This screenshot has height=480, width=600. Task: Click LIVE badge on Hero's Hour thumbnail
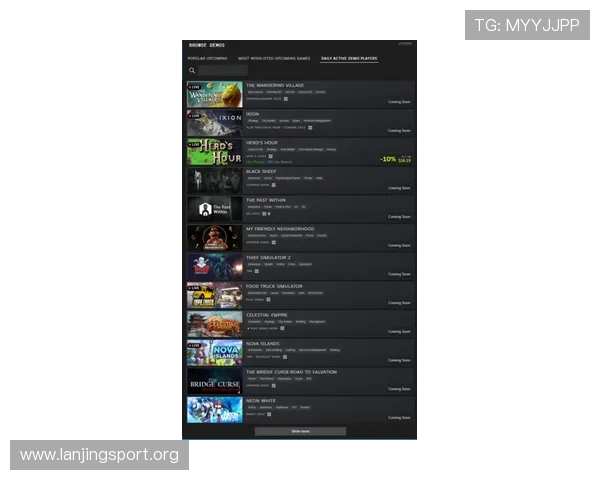pos(194,144)
